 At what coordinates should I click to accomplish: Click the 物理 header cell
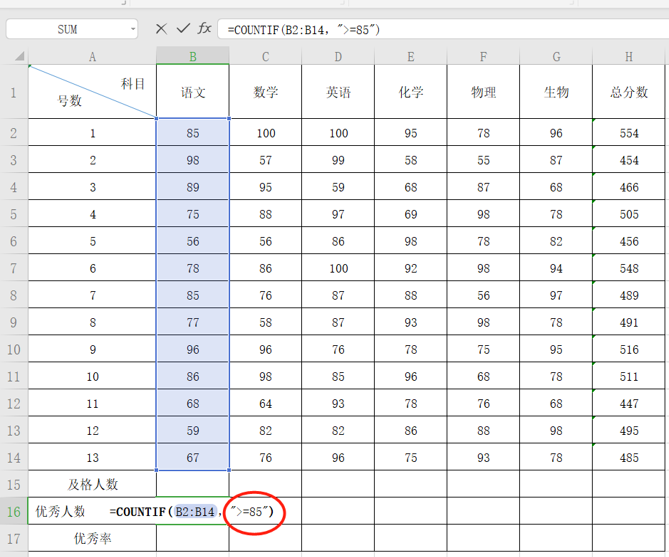483,92
